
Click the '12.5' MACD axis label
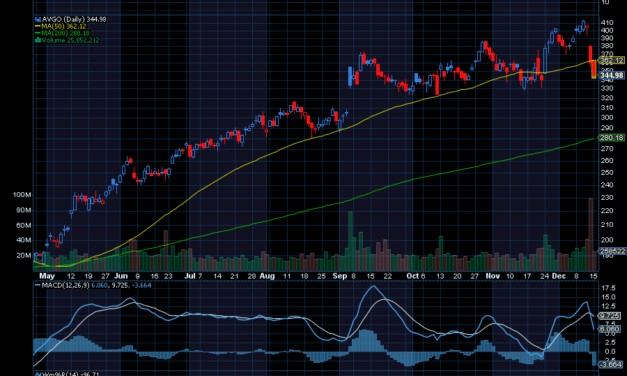[608, 306]
